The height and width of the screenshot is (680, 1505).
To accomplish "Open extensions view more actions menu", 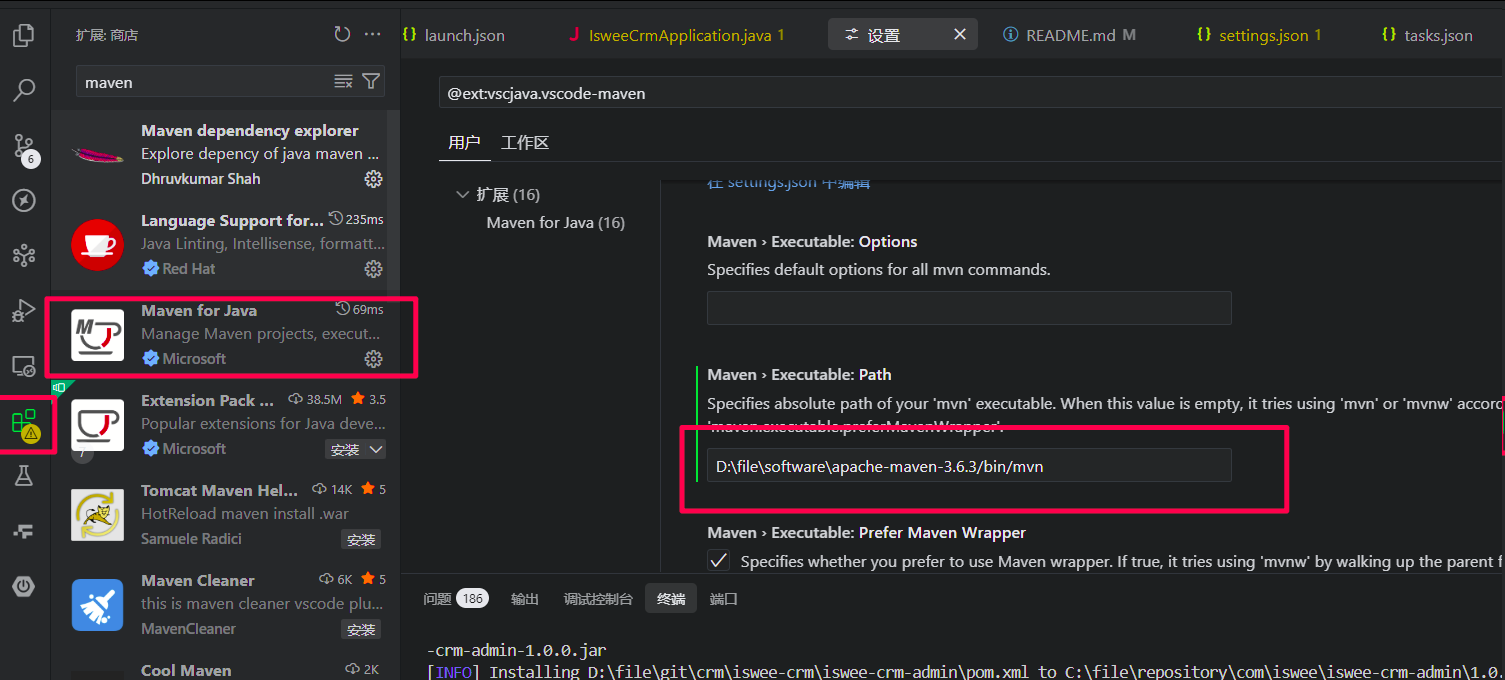I will tap(373, 34).
